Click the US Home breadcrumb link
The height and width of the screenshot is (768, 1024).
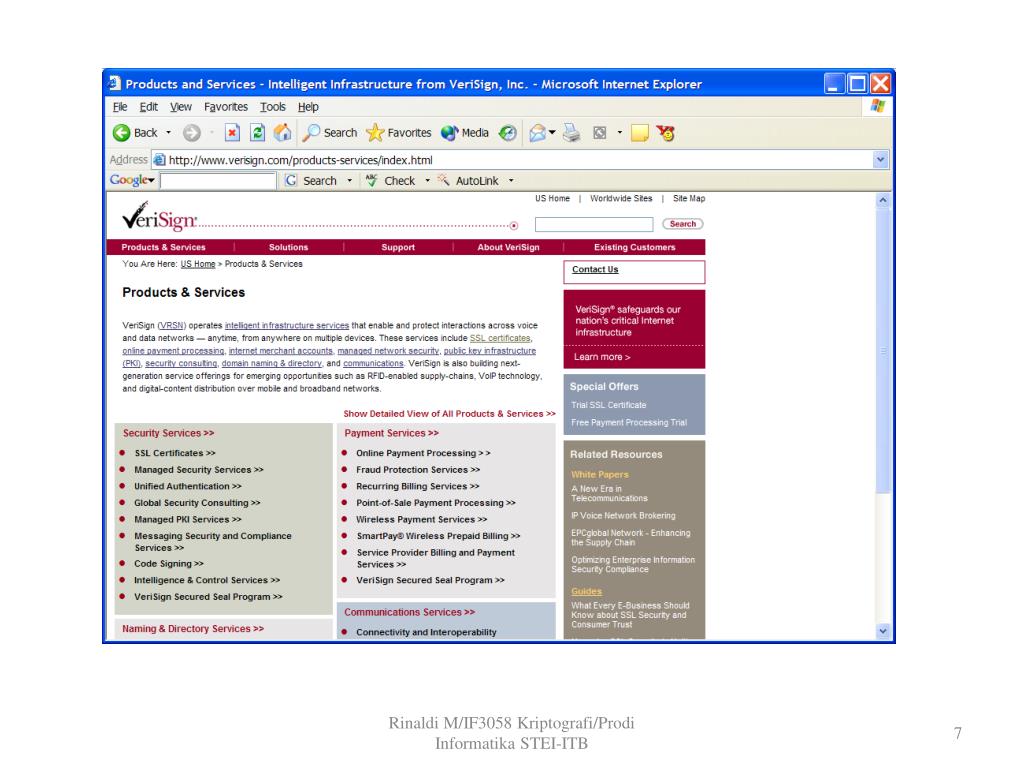pos(198,264)
